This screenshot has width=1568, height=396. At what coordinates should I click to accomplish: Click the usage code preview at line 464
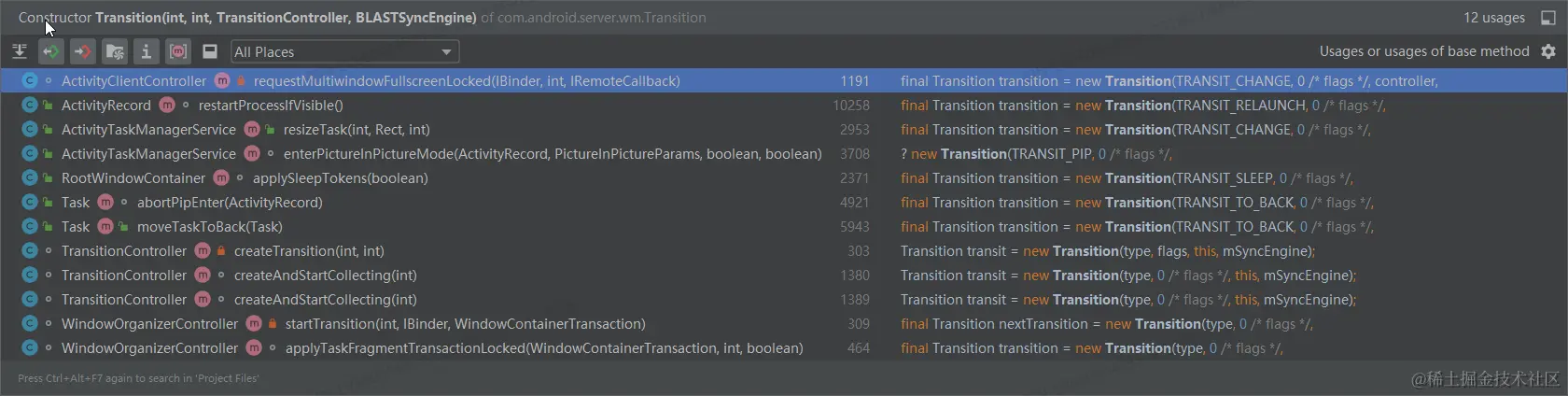(x=1091, y=348)
